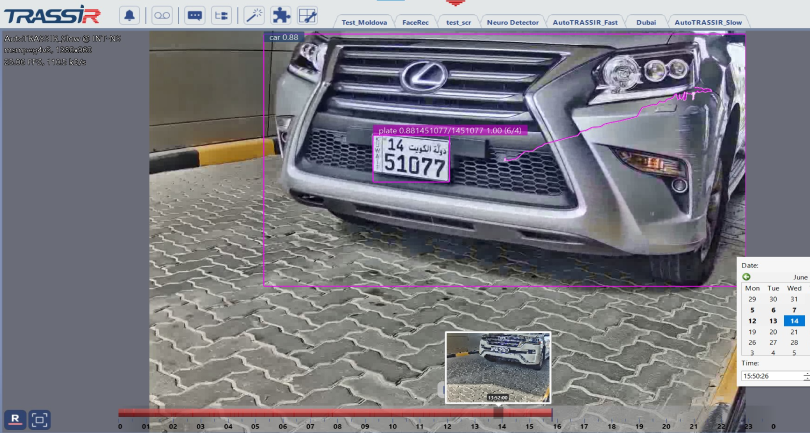Go to previous month in calendar
The image size is (810, 433).
pyautogui.click(x=746, y=277)
